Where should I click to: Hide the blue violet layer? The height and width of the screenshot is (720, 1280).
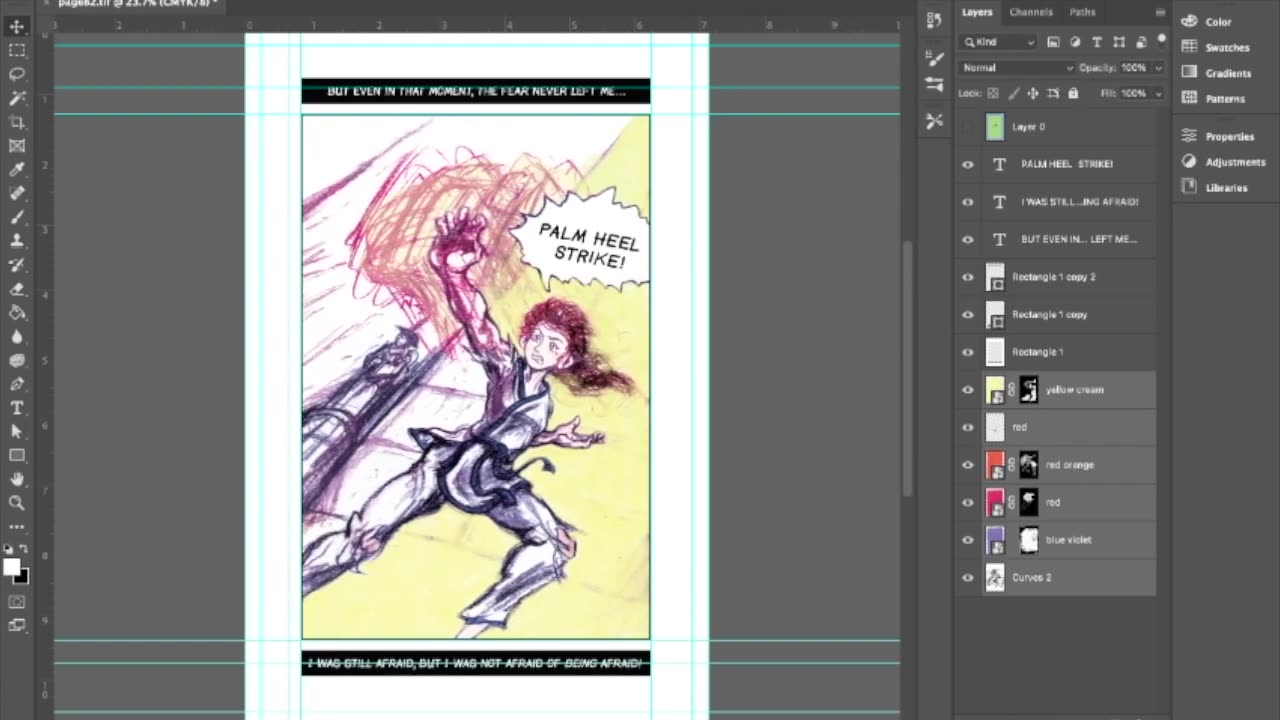[x=967, y=540]
